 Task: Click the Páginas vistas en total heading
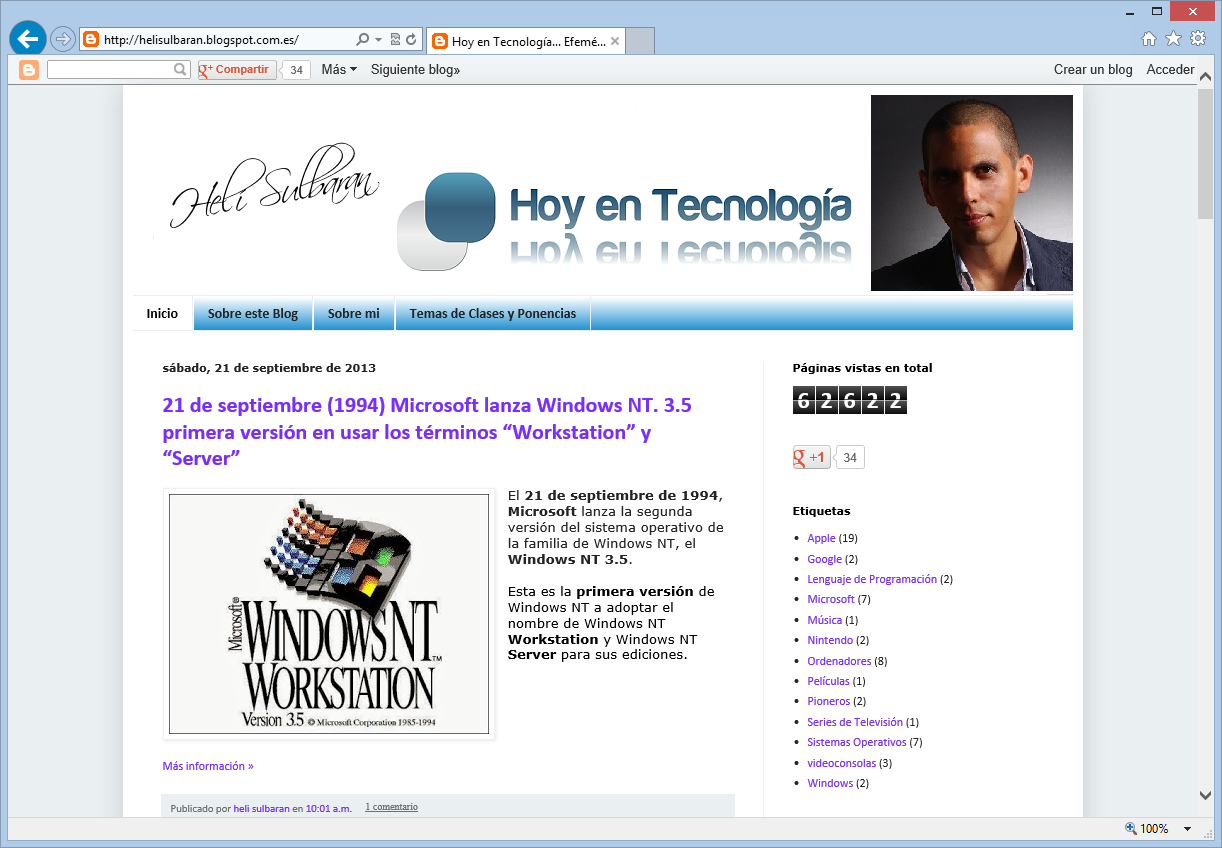(x=862, y=368)
